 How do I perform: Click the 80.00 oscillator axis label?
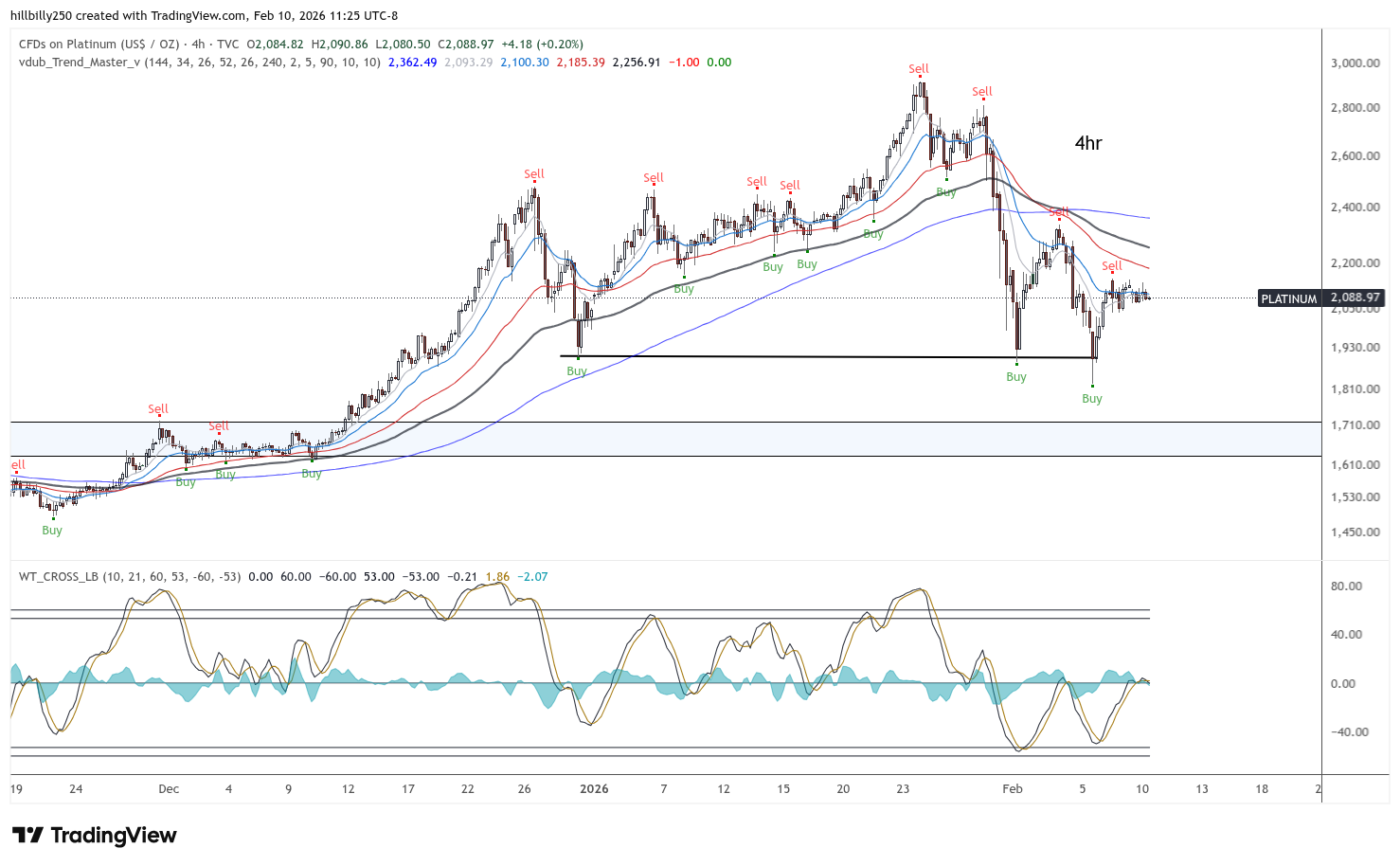(1346, 586)
